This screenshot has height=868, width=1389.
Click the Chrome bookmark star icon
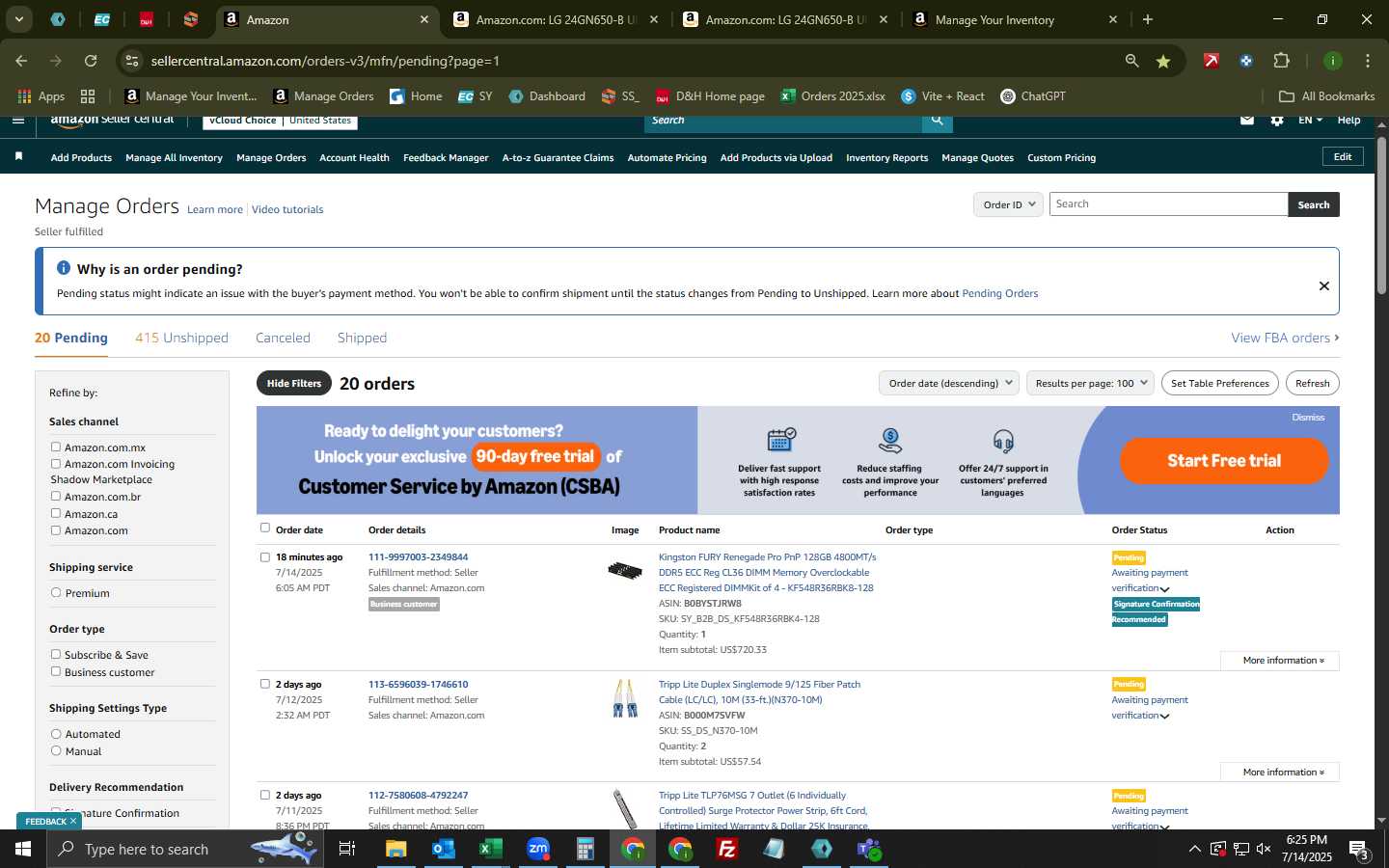(1163, 61)
